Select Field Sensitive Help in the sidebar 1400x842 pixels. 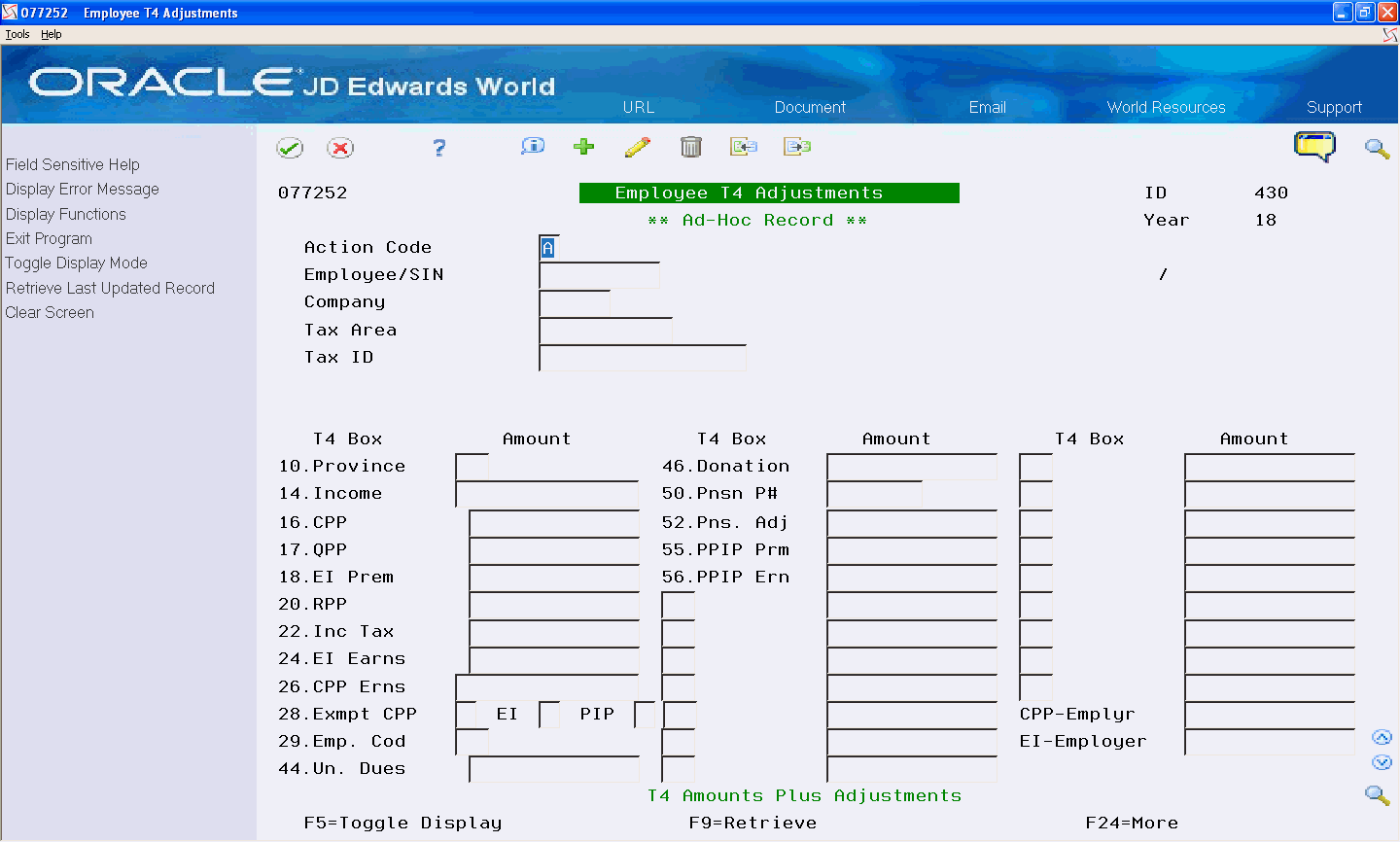(x=73, y=164)
